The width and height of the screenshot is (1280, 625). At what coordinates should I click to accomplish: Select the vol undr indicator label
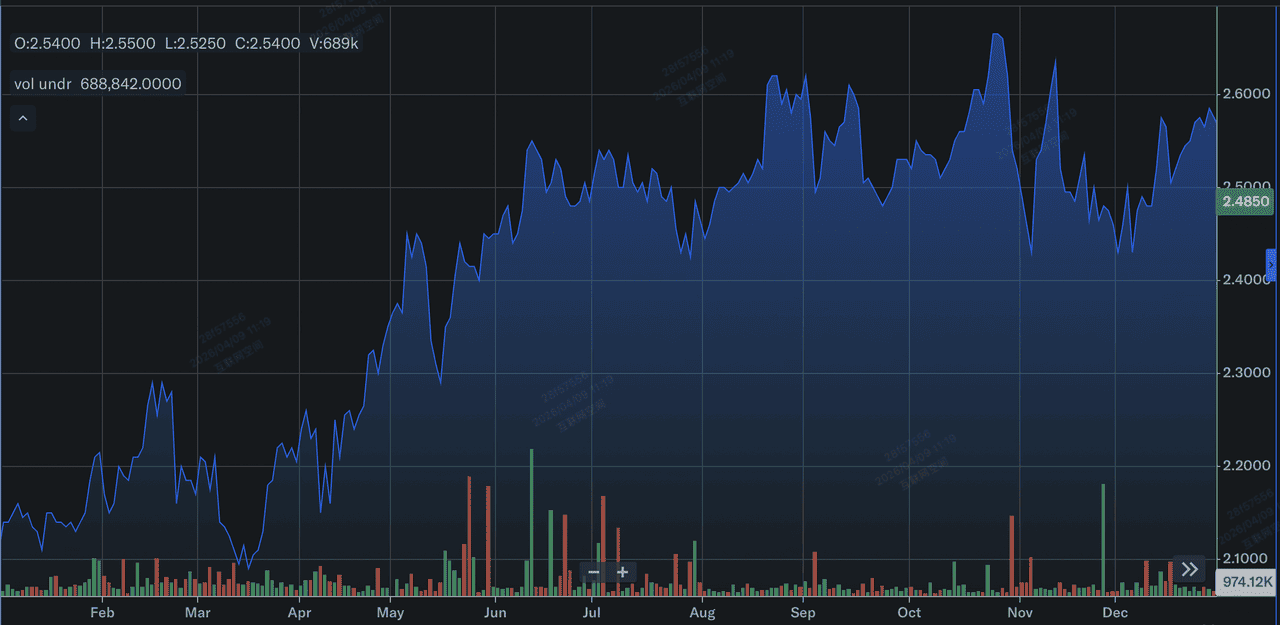[43, 84]
